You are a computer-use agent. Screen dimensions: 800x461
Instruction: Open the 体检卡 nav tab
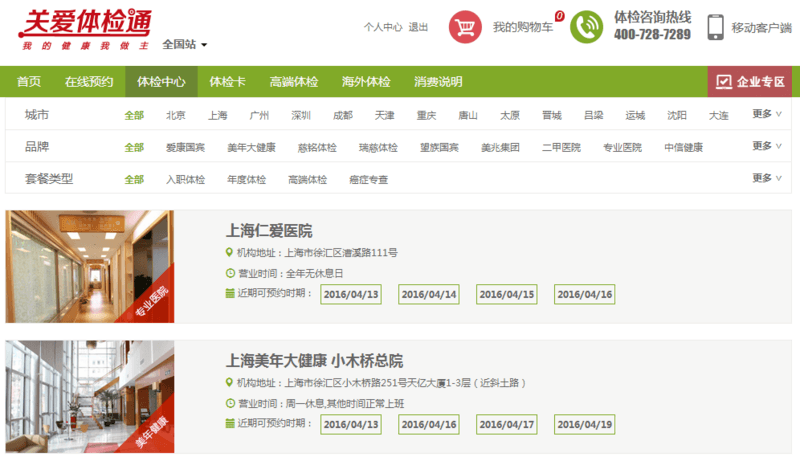tap(228, 82)
